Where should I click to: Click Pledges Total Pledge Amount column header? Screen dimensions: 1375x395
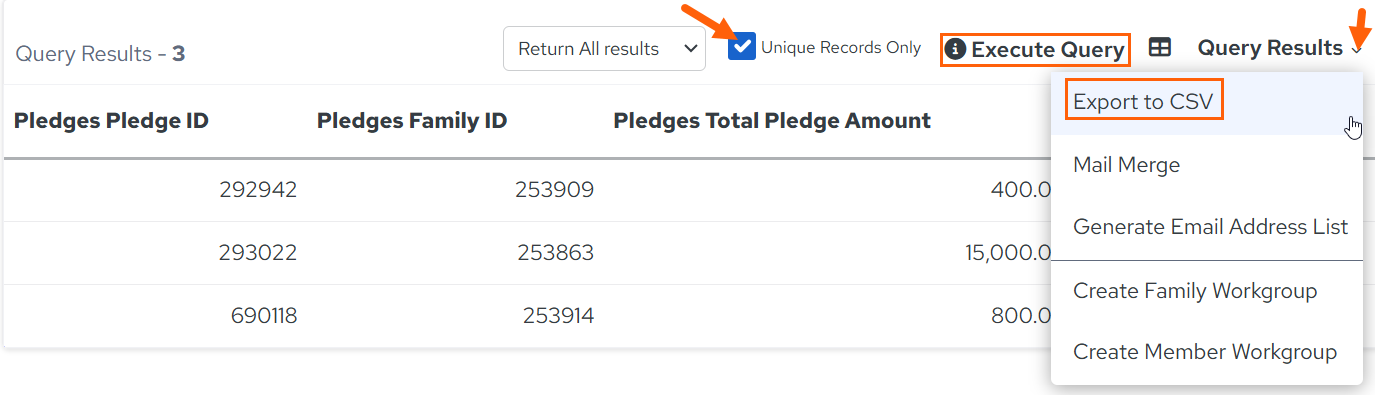point(772,121)
